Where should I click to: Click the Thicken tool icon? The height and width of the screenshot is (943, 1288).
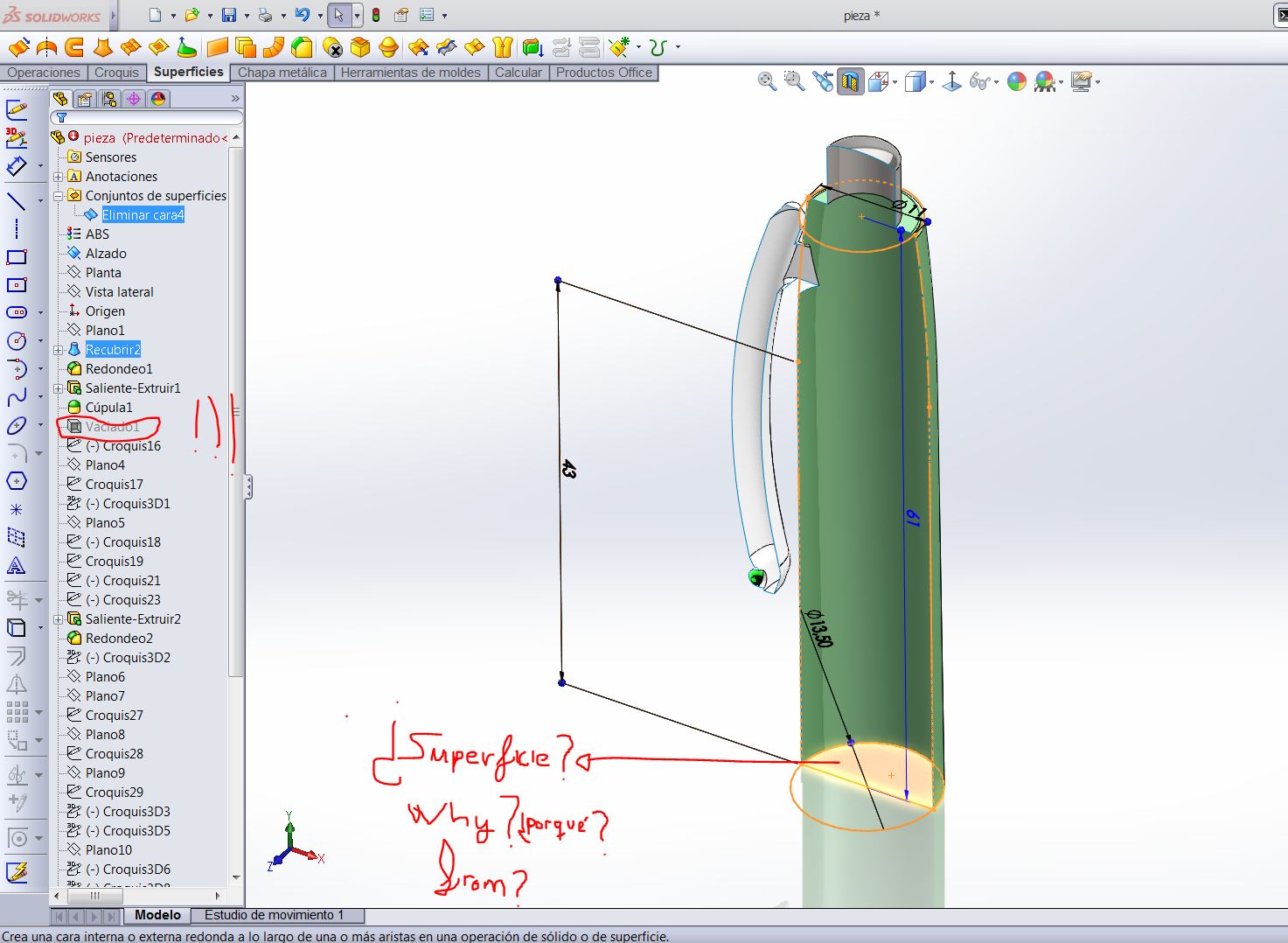pyautogui.click(x=533, y=46)
